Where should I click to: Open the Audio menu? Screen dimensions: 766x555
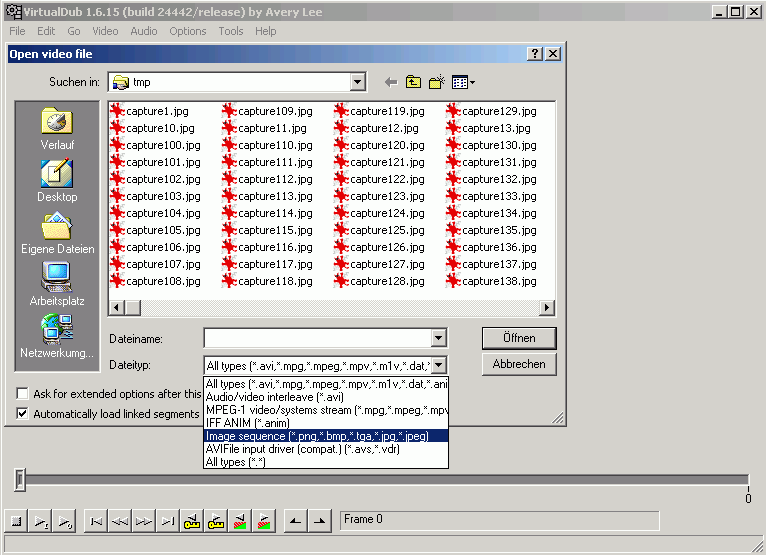(x=144, y=31)
